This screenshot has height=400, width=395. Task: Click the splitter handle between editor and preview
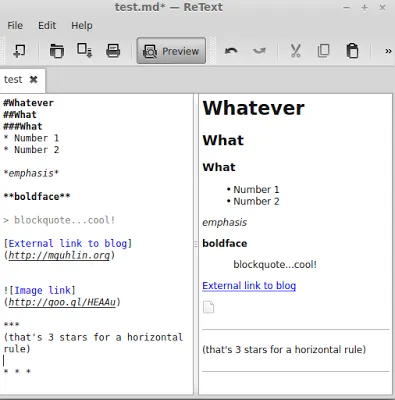196,244
